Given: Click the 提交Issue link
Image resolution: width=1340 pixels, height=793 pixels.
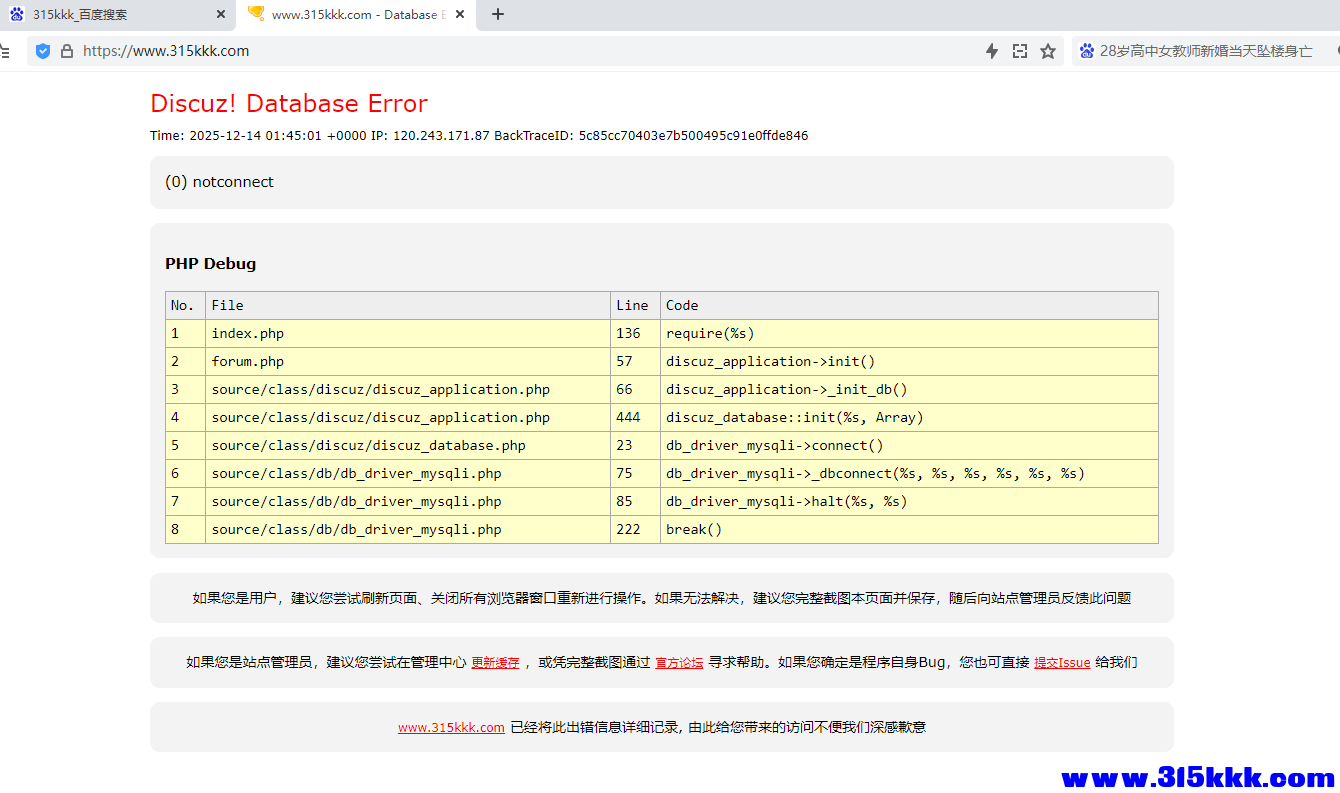Looking at the screenshot, I should [1062, 662].
